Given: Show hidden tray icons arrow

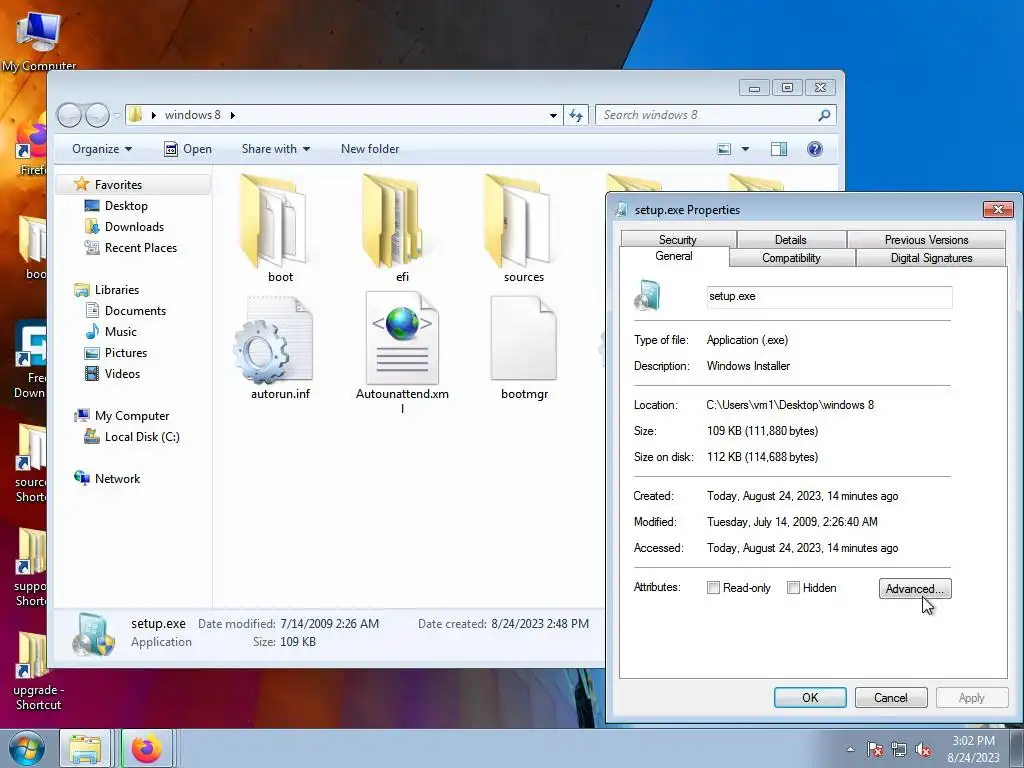Looking at the screenshot, I should tap(850, 750).
